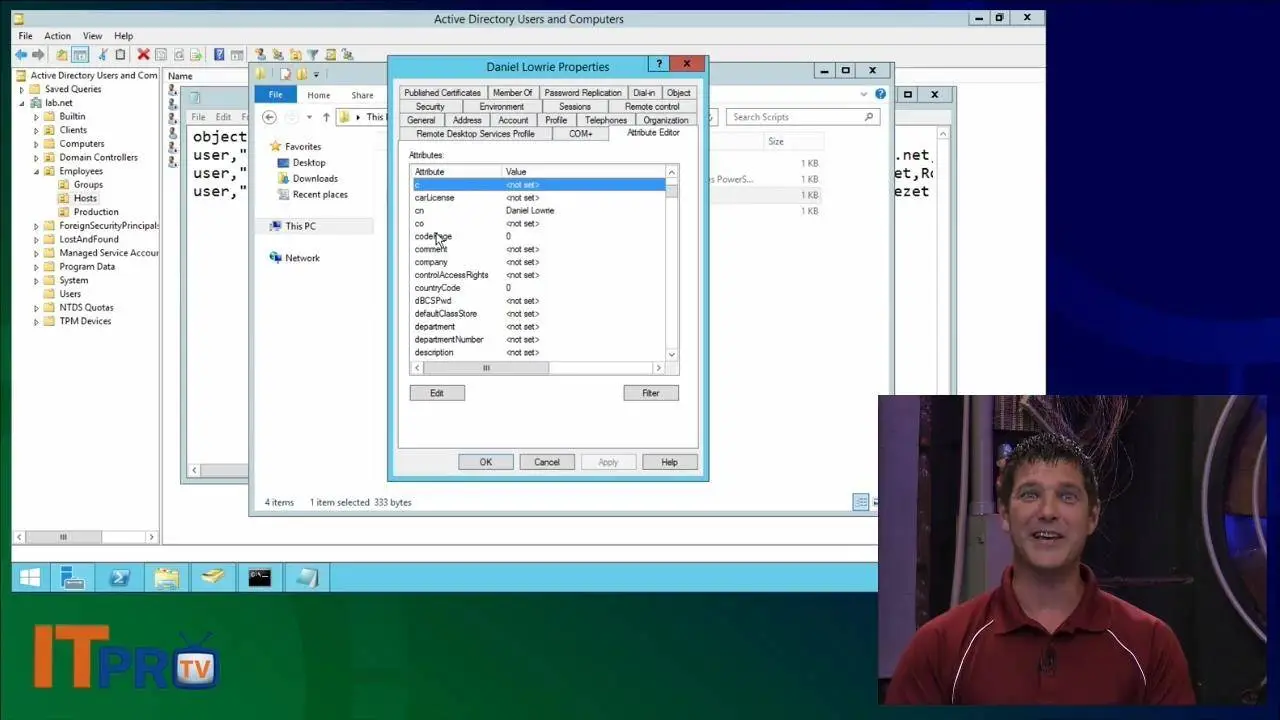
Task: Click the attributes list horizontal scrollbar
Action: click(x=539, y=368)
